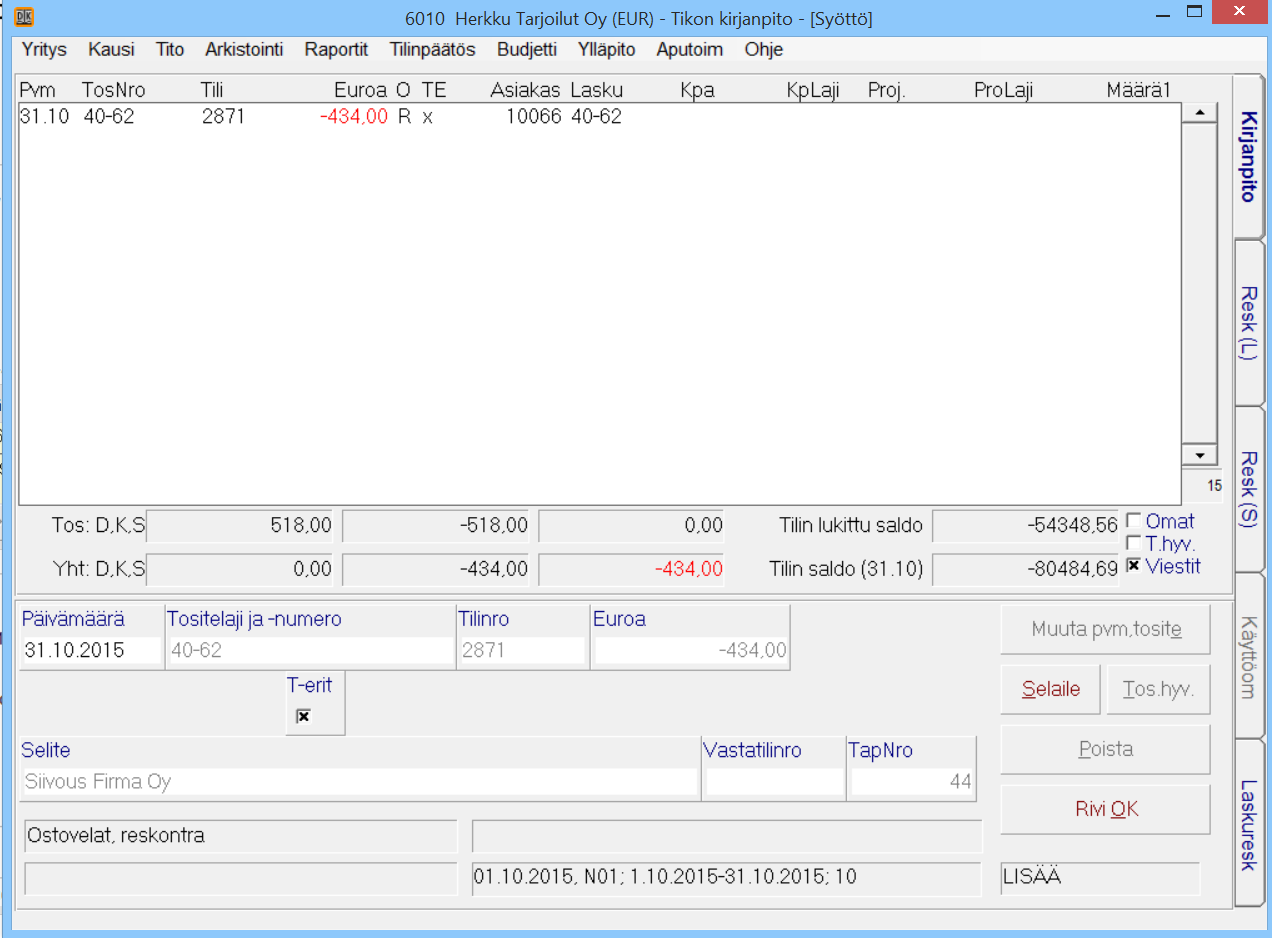Switch to the Käyttöom side tab

(x=1248, y=656)
